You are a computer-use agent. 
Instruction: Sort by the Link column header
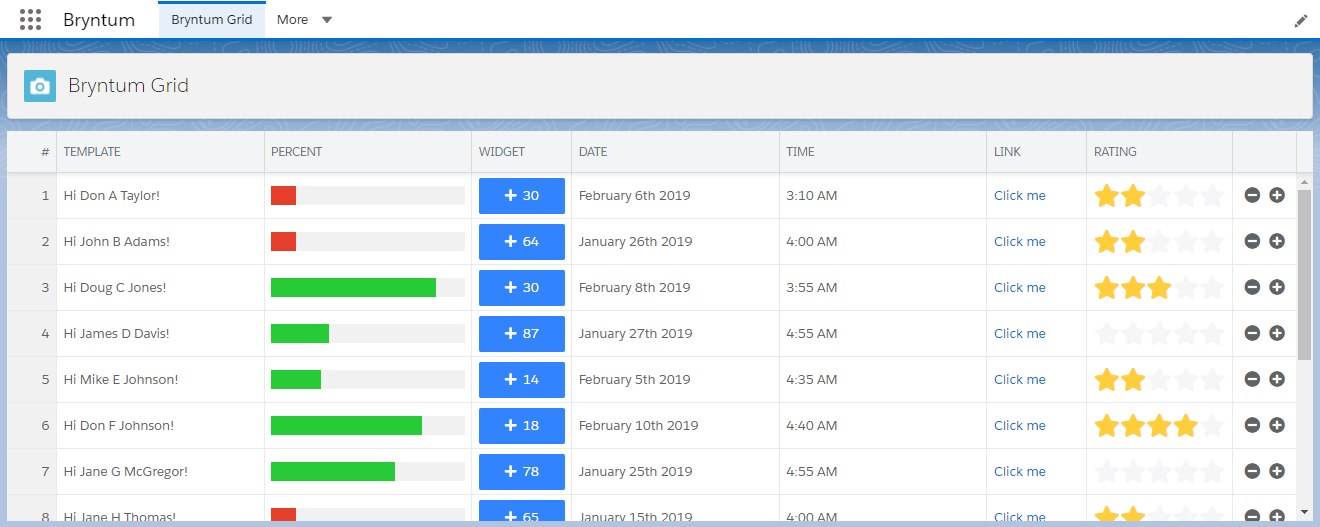[1036, 152]
